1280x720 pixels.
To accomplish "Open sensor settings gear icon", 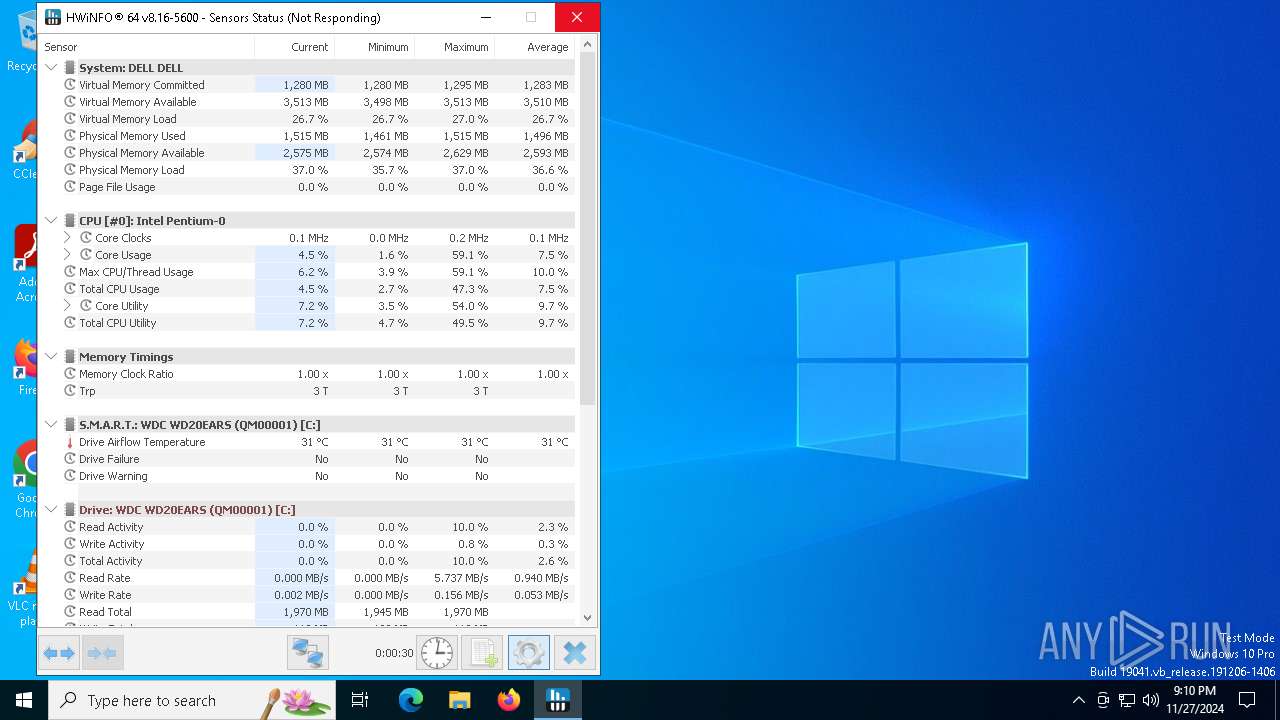I will (x=528, y=654).
